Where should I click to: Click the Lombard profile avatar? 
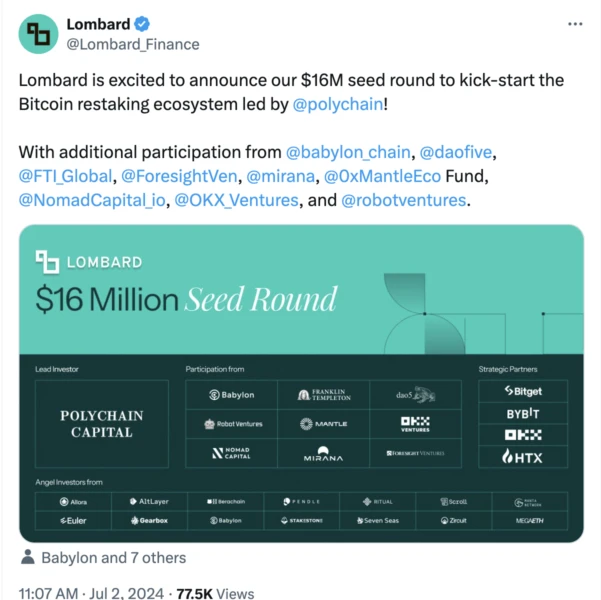pyautogui.click(x=40, y=33)
